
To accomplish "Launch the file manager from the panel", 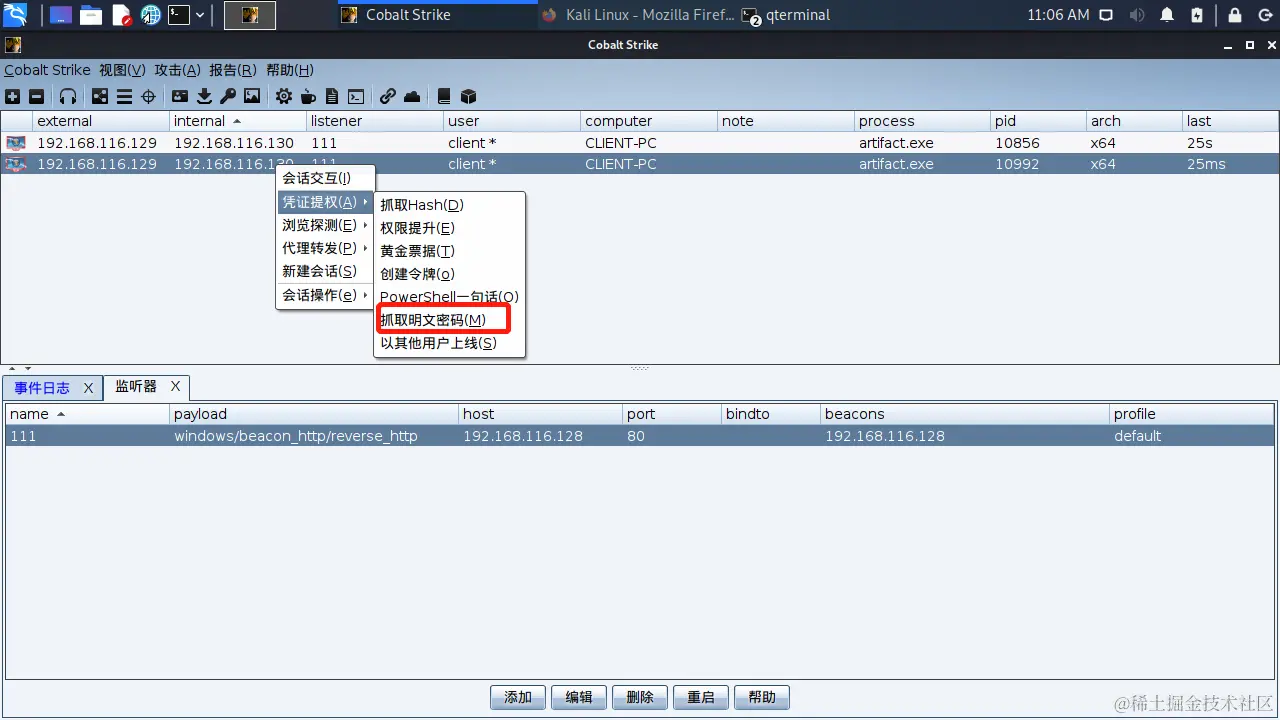I will pyautogui.click(x=91, y=15).
